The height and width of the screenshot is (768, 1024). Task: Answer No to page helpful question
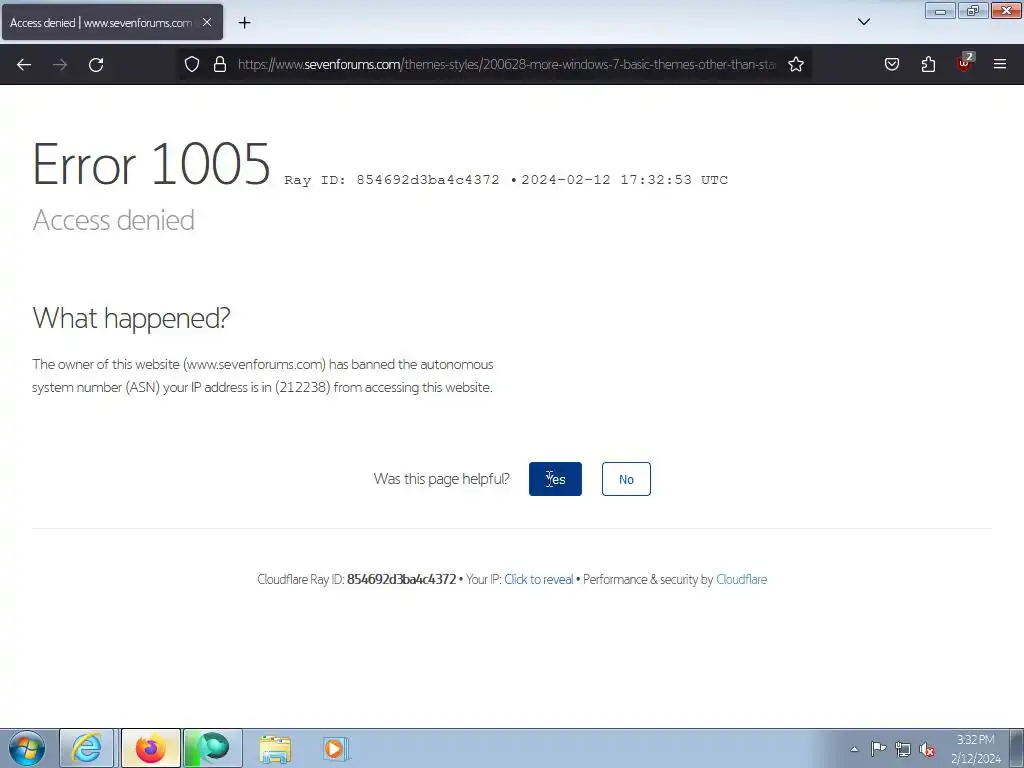[626, 479]
